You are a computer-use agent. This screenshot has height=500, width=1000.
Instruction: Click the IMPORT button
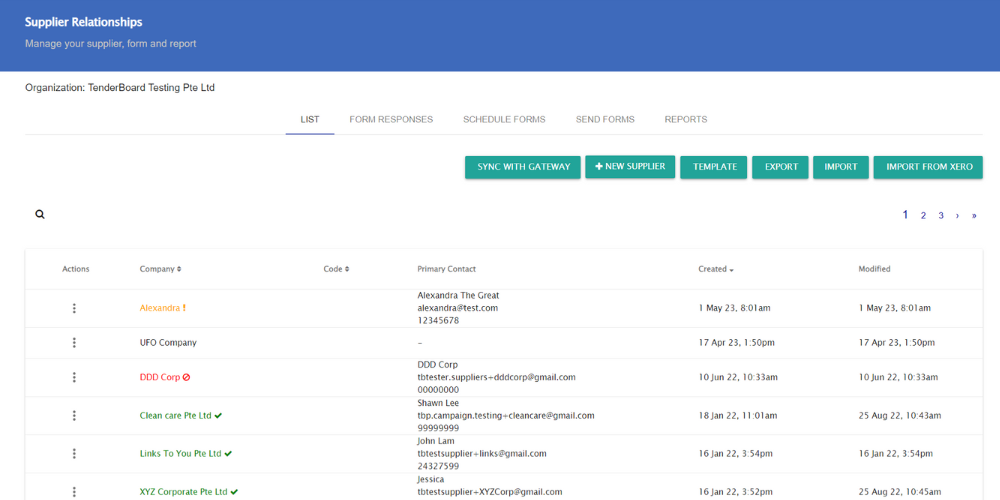tap(841, 167)
